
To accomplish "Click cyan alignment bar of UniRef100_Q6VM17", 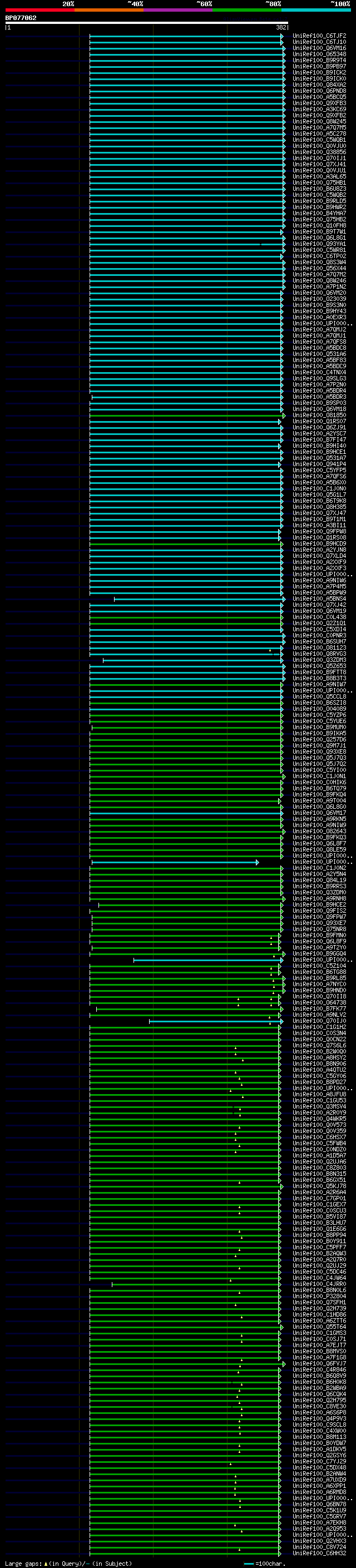I will click(186, 813).
